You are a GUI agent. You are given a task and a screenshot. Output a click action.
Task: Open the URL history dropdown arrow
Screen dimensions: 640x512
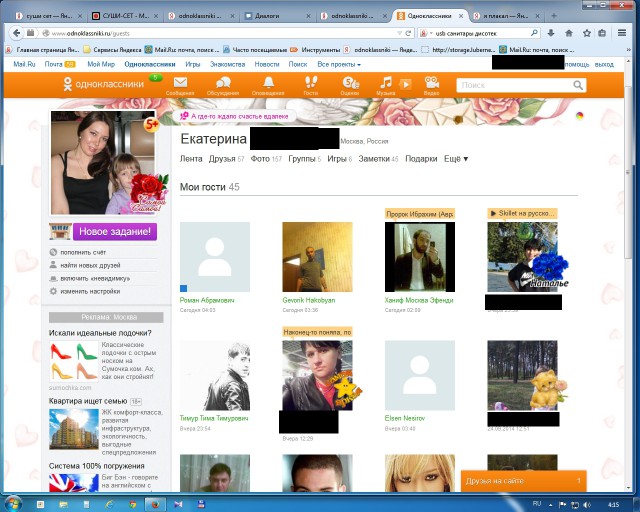point(400,33)
